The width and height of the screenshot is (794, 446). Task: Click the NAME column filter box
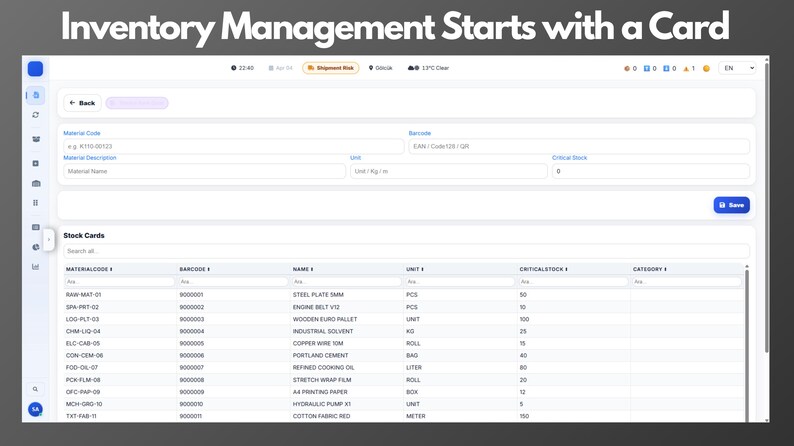346,281
